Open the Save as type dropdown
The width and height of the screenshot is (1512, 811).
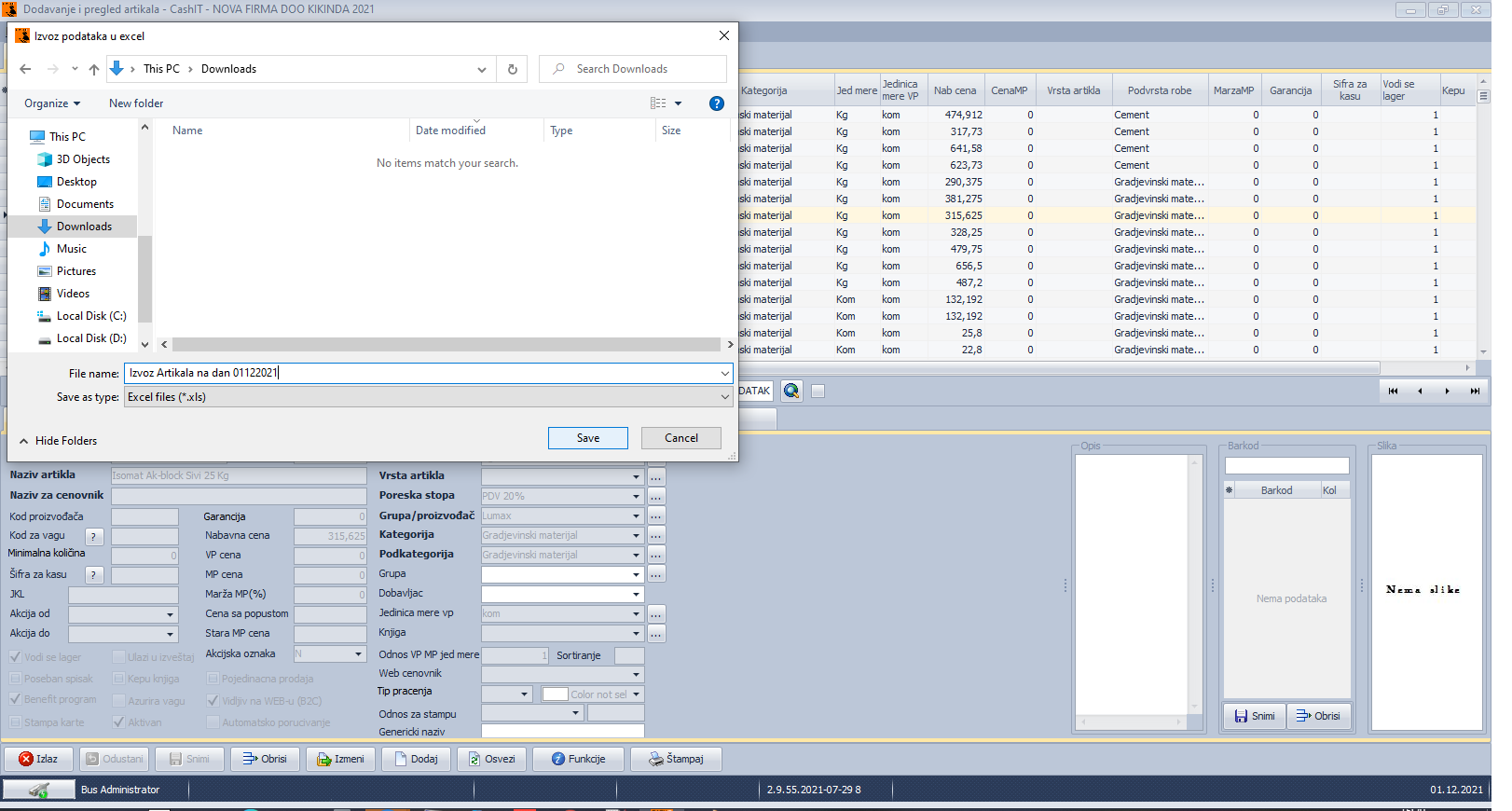pos(428,397)
